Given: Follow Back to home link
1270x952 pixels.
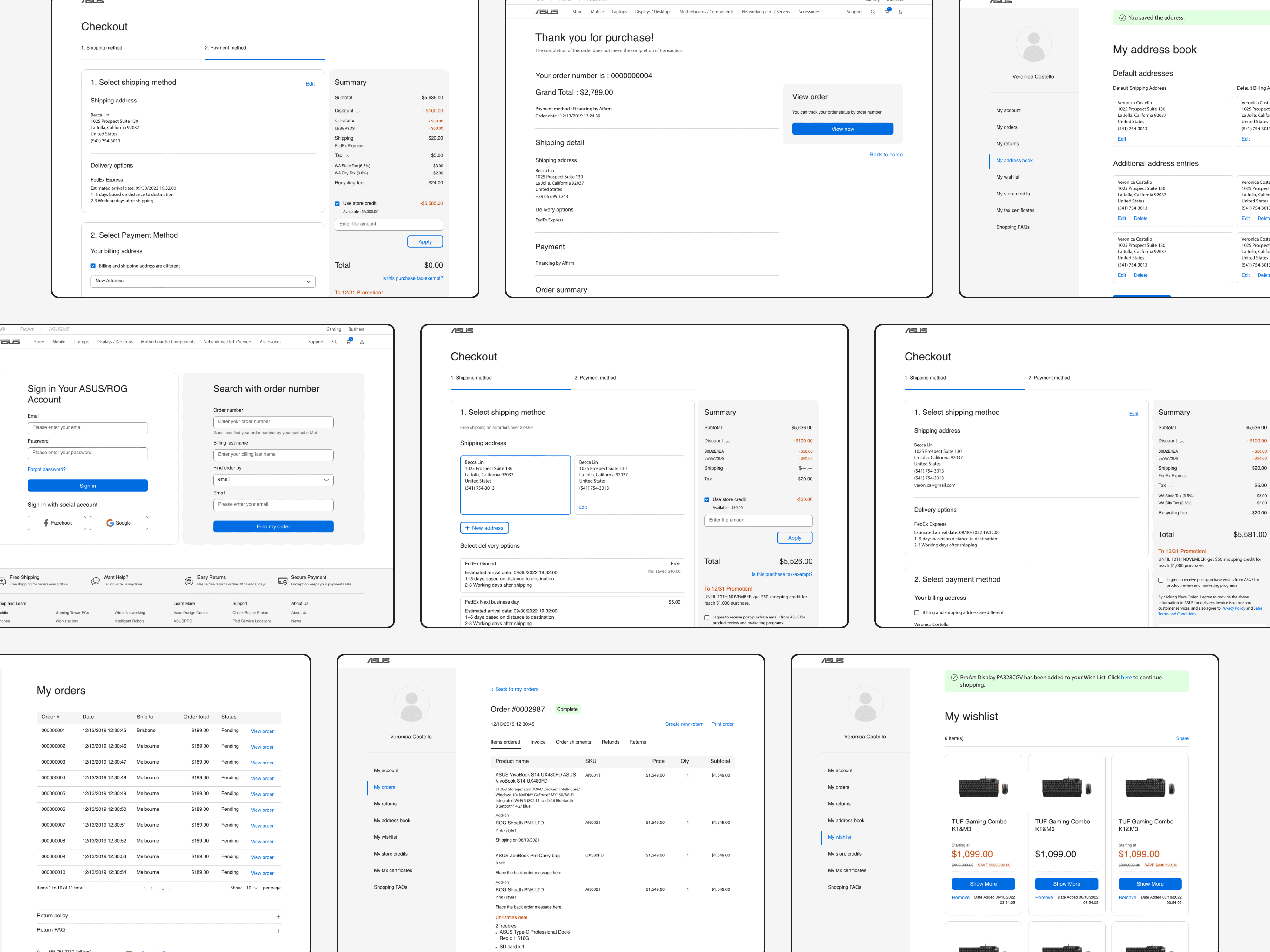Looking at the screenshot, I should (x=886, y=155).
